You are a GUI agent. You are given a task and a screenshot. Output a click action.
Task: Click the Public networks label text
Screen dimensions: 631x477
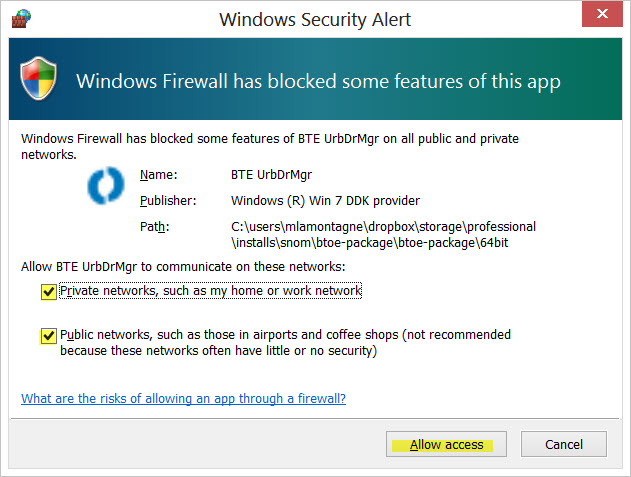[x=285, y=343]
